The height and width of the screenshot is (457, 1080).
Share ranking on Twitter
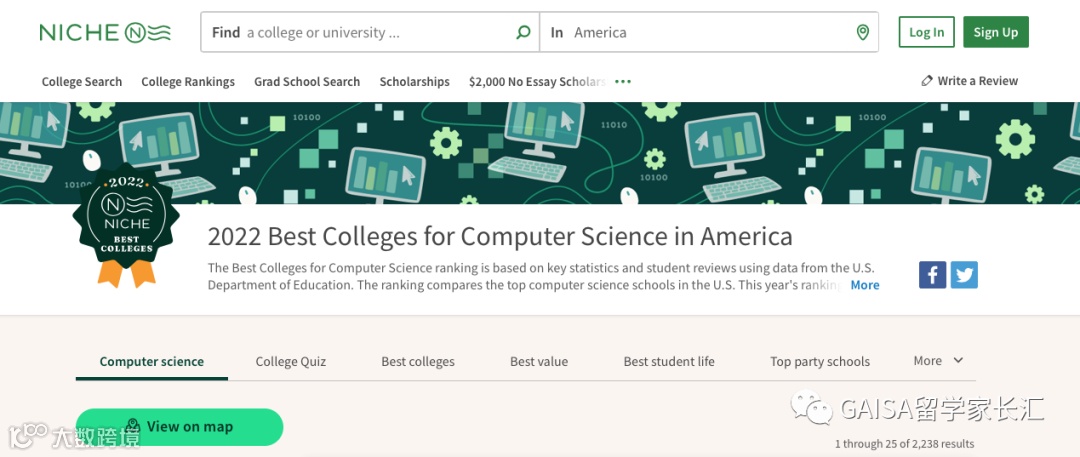click(x=964, y=274)
